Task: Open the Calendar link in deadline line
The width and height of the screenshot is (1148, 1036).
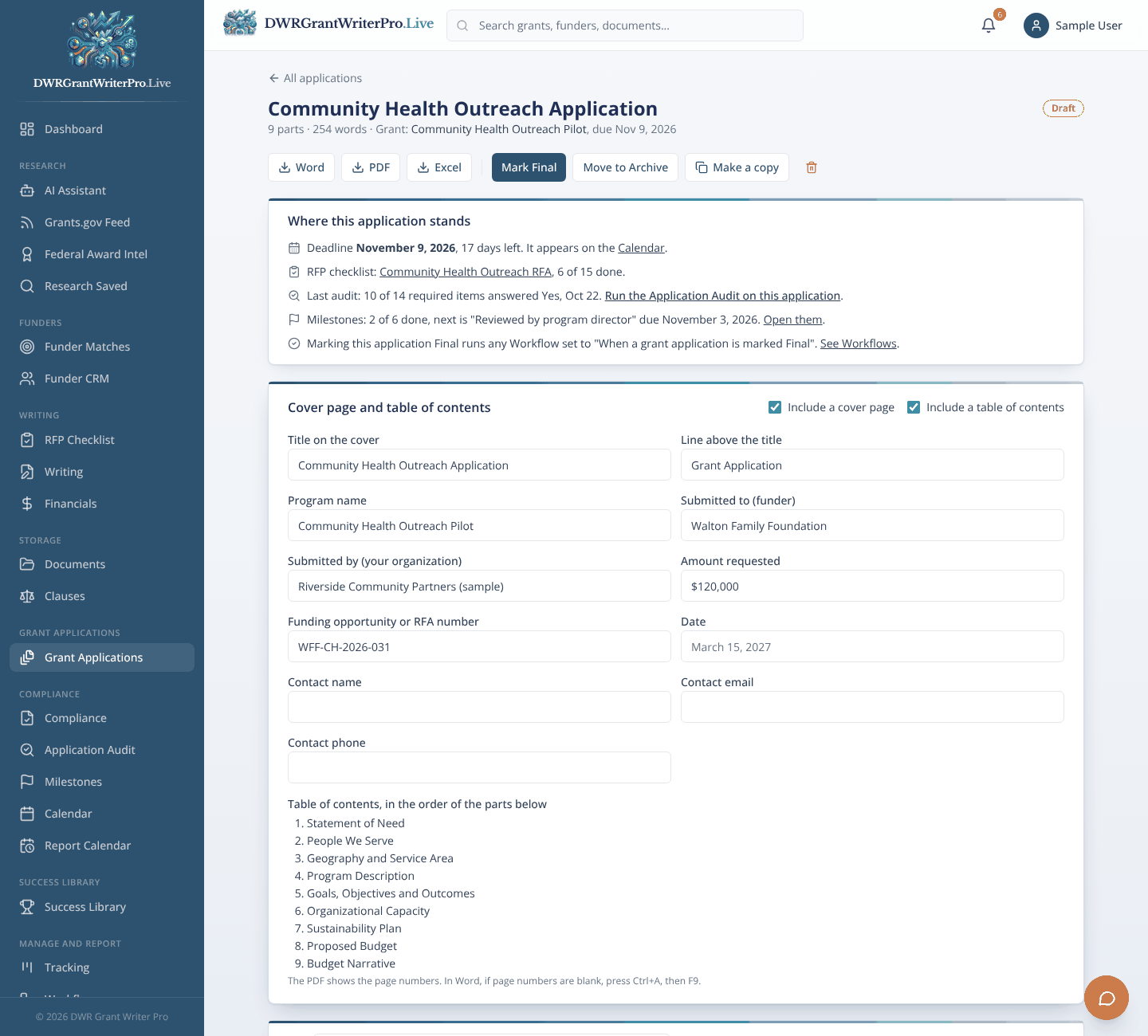Action: point(641,248)
